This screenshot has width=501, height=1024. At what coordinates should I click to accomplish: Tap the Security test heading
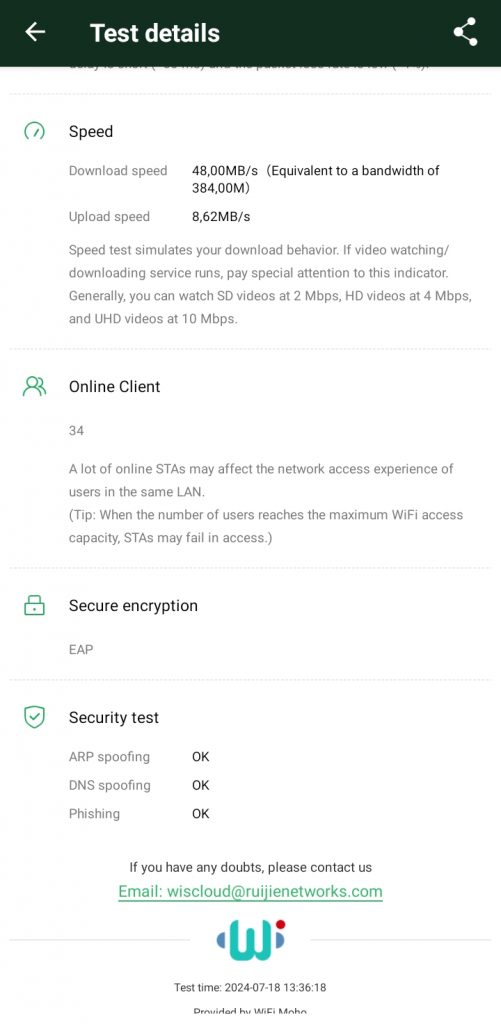point(114,718)
